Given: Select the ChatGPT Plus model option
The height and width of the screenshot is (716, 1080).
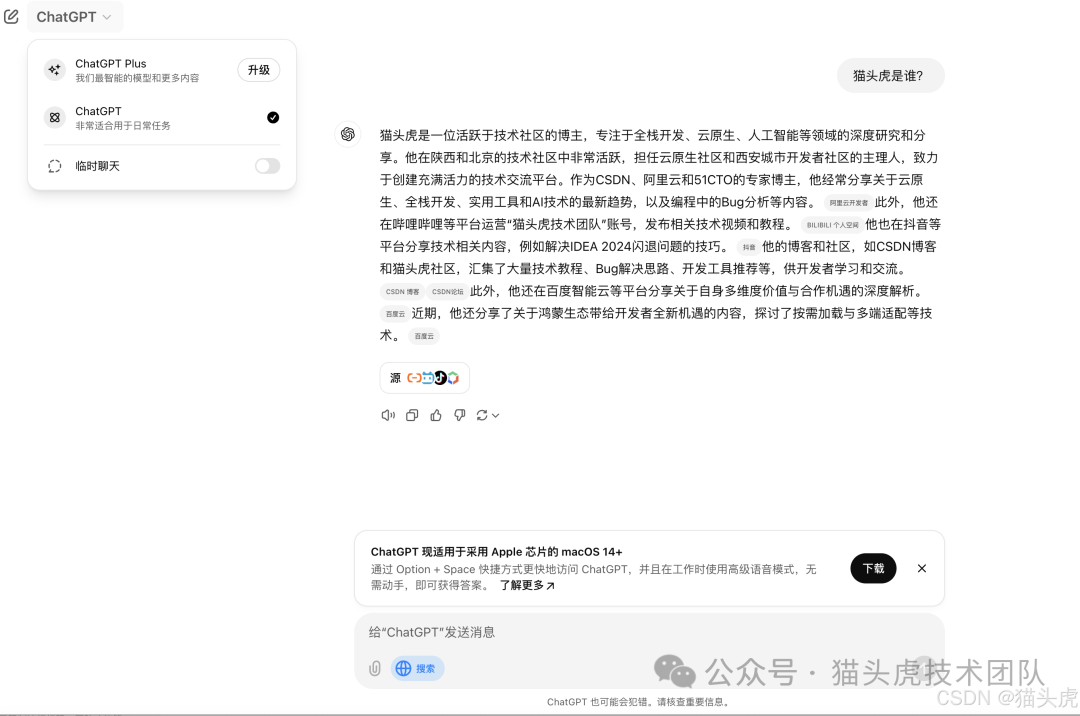Looking at the screenshot, I should click(162, 70).
